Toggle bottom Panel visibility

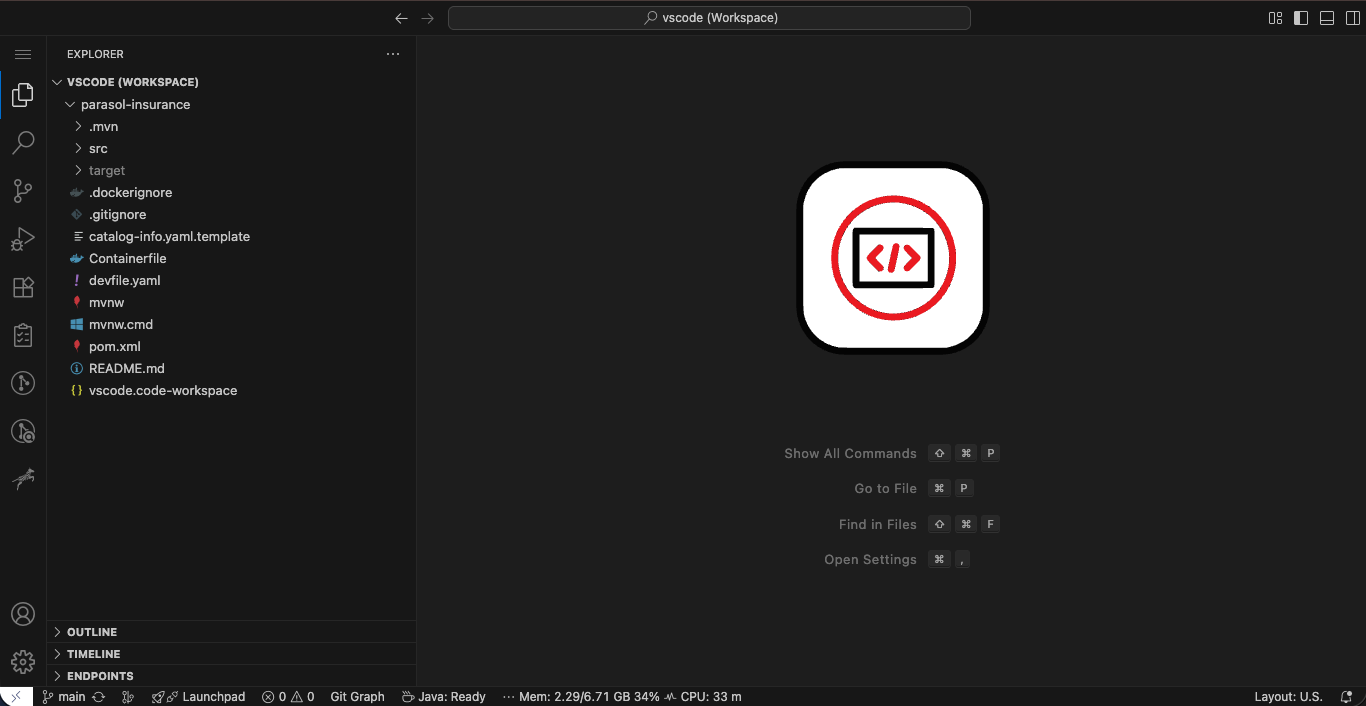pyautogui.click(x=1327, y=18)
